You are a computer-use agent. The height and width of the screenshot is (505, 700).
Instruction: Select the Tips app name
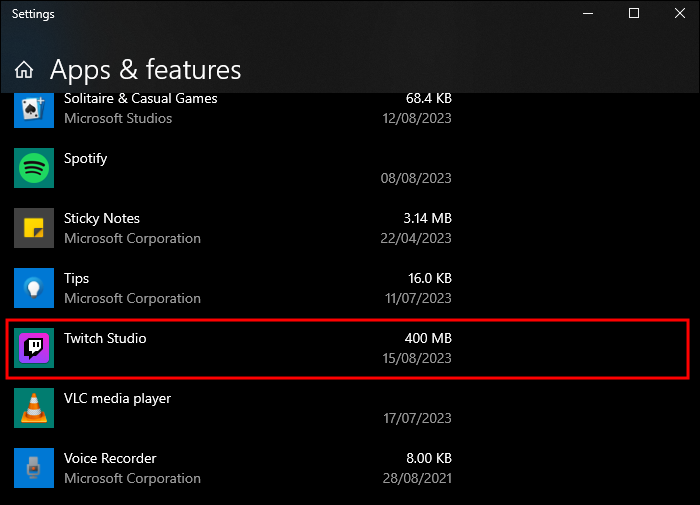[77, 278]
